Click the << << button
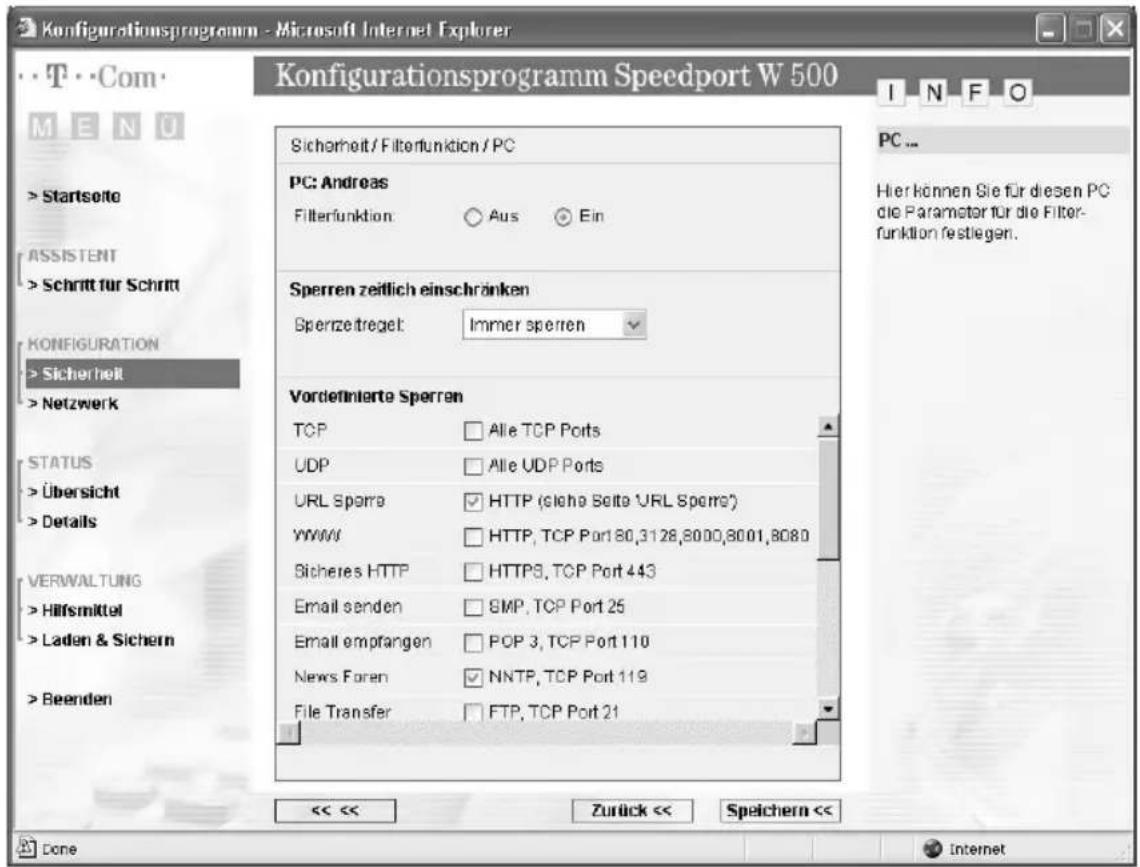 [x=335, y=811]
